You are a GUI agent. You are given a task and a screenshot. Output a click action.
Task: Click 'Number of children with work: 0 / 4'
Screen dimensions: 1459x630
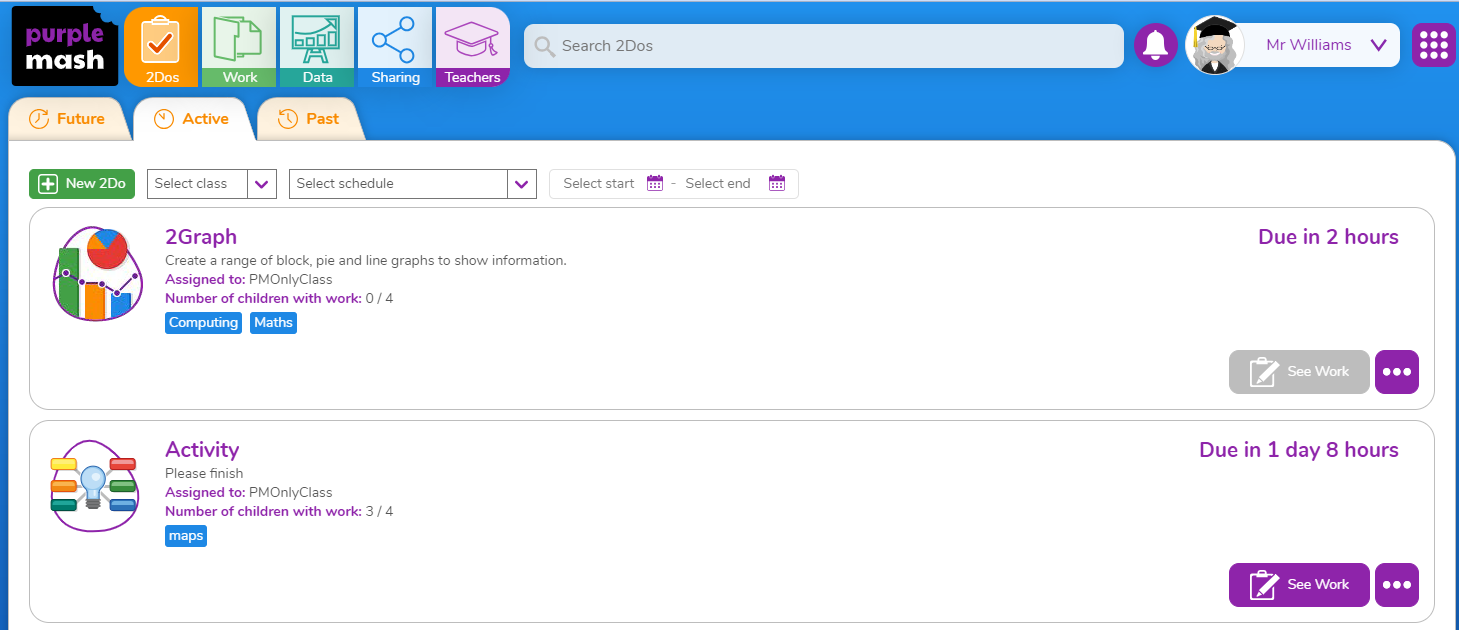(x=279, y=299)
